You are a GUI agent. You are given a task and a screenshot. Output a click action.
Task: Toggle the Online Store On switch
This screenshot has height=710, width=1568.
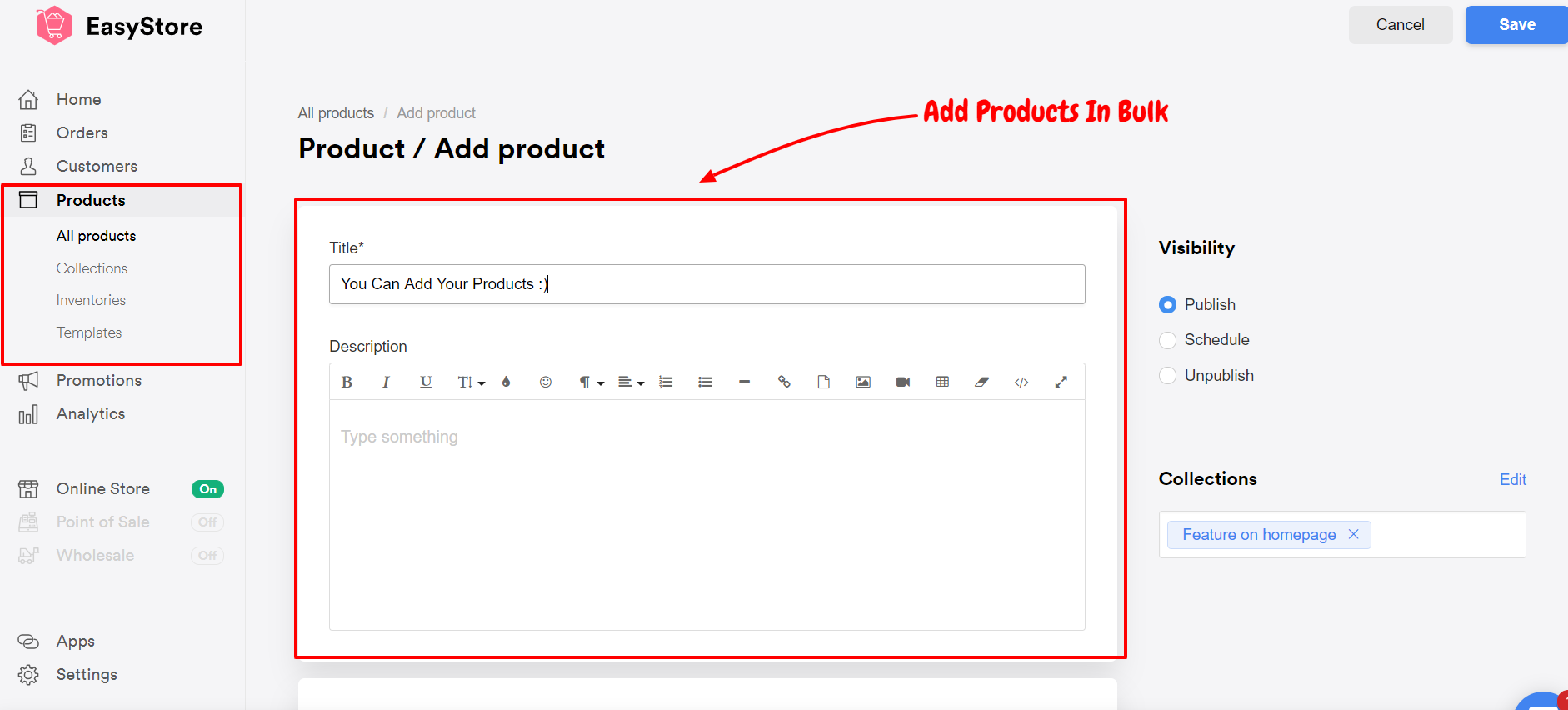[x=207, y=489]
